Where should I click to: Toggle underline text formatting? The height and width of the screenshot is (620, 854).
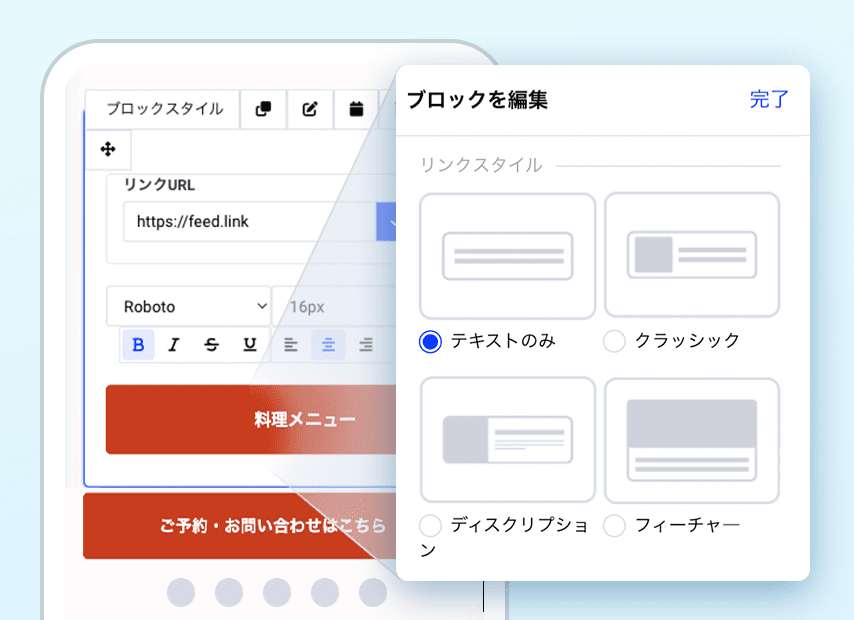click(250, 344)
